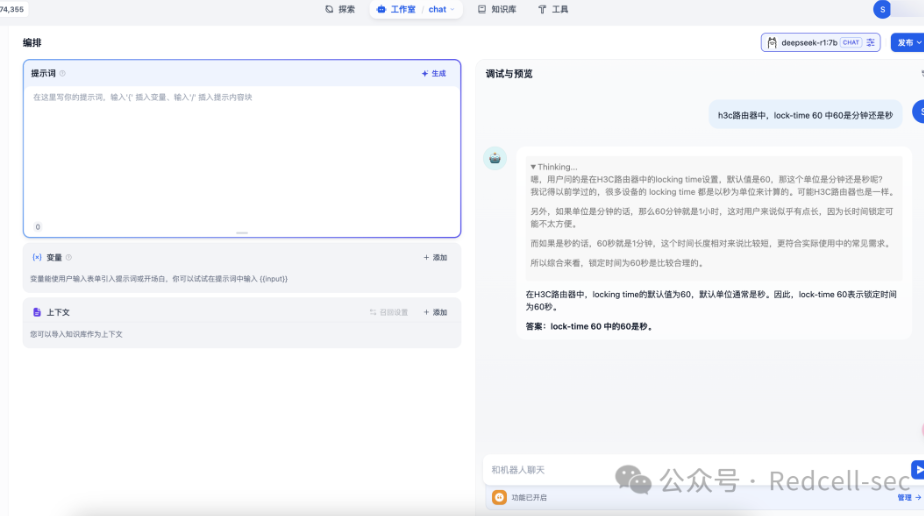Click the send message arrow button
This screenshot has width=924, height=516.
tap(917, 469)
